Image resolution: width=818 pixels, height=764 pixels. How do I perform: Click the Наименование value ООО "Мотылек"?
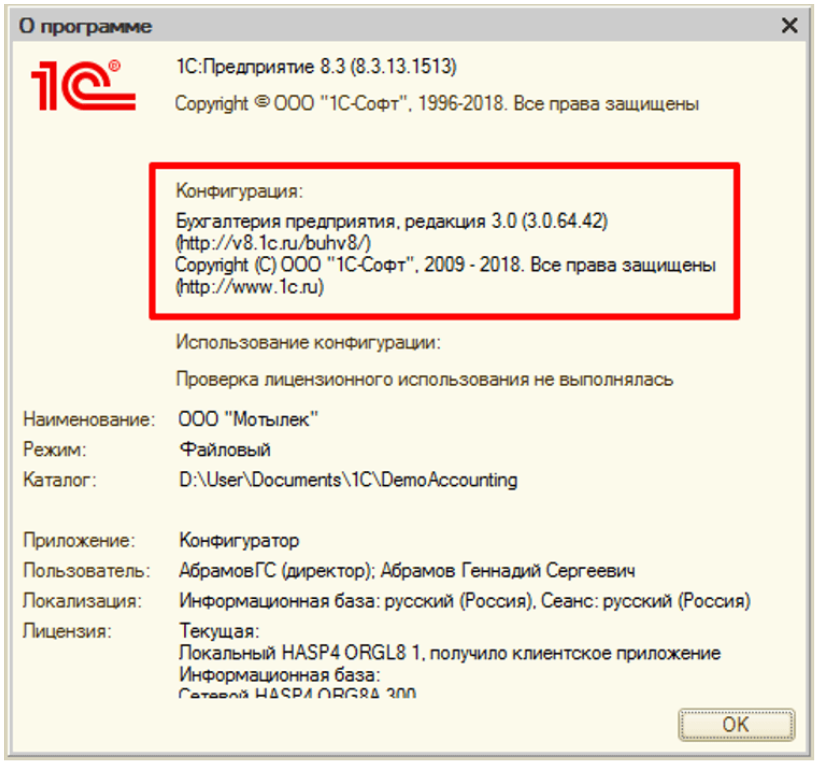pos(246,419)
